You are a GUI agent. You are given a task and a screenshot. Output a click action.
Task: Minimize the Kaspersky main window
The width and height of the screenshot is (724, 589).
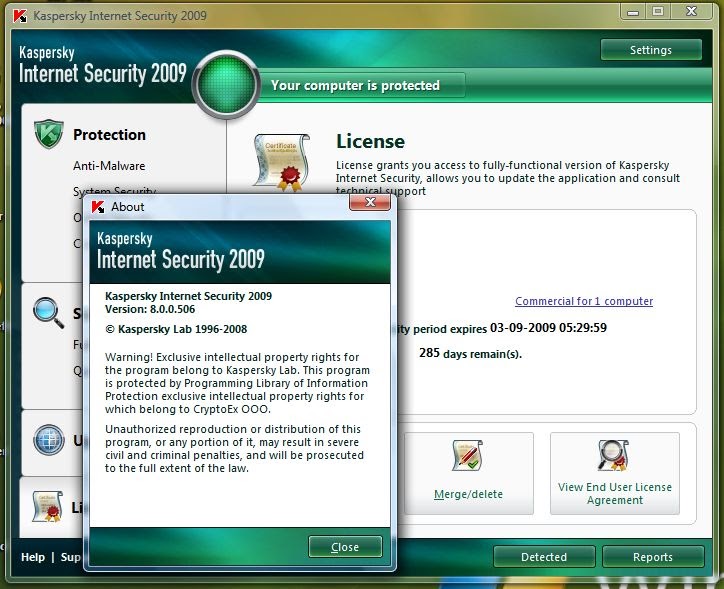pyautogui.click(x=633, y=12)
